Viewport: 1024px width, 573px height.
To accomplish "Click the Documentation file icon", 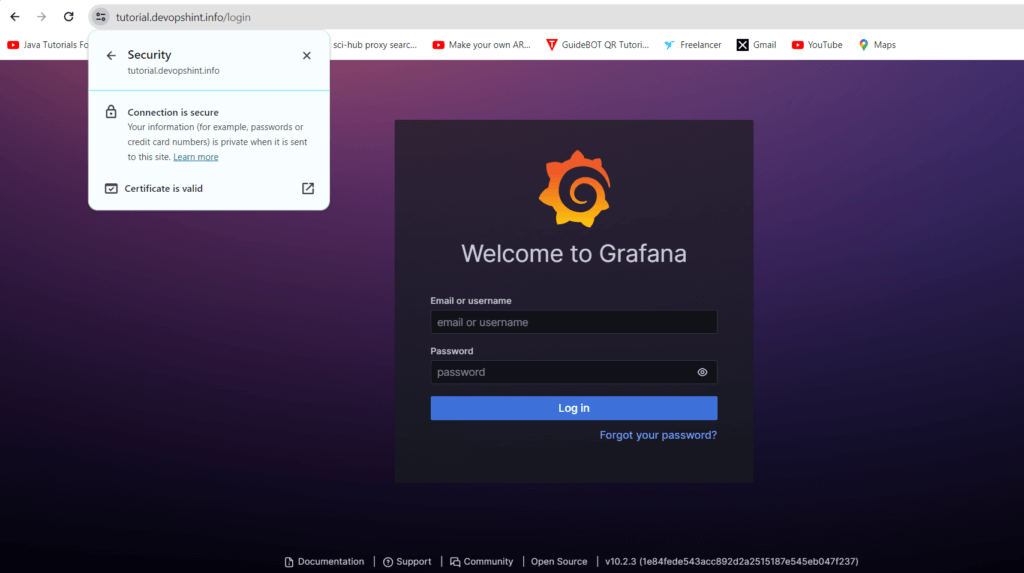I will [x=289, y=562].
